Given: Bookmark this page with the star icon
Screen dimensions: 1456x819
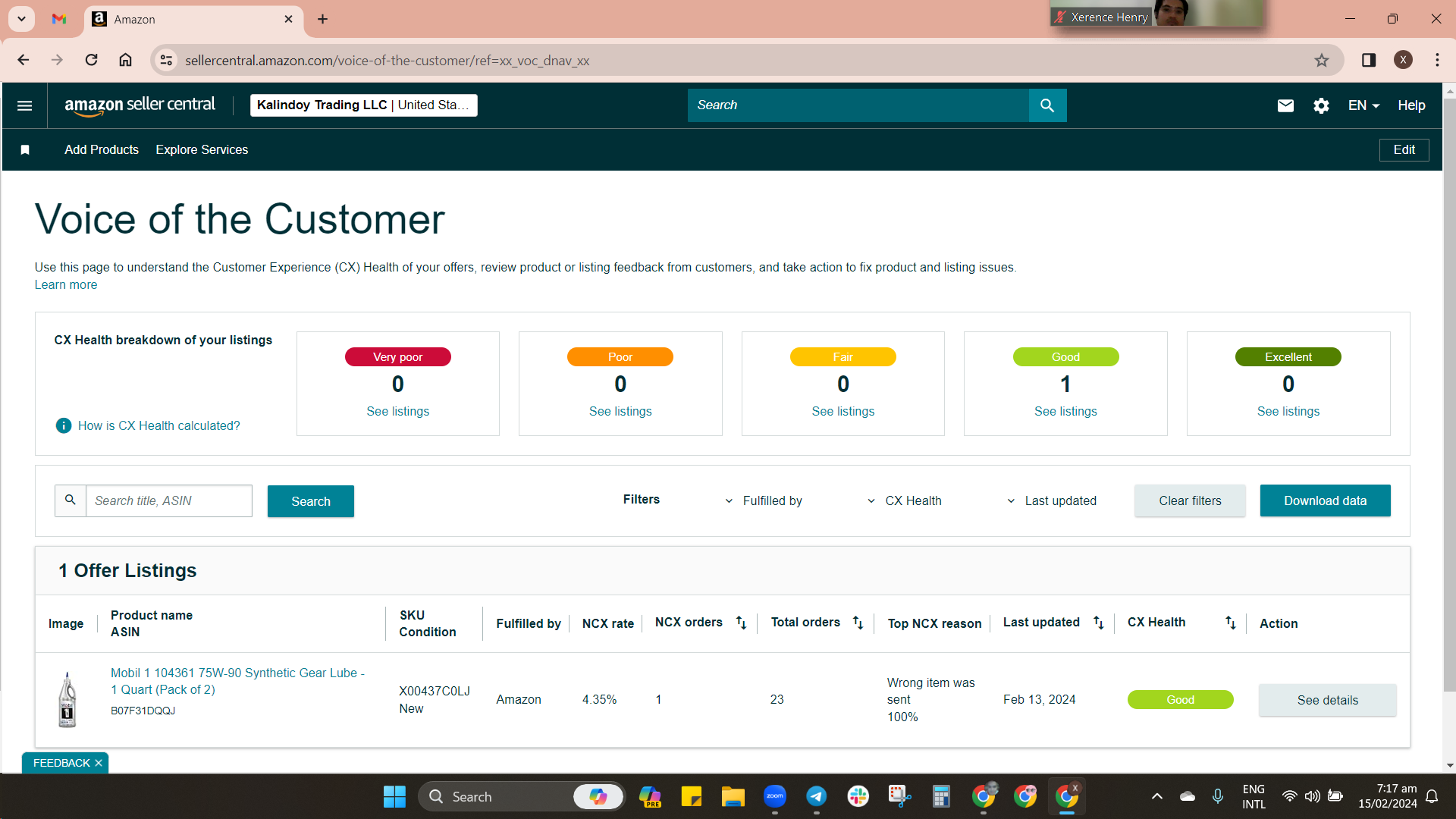Looking at the screenshot, I should (x=1322, y=60).
